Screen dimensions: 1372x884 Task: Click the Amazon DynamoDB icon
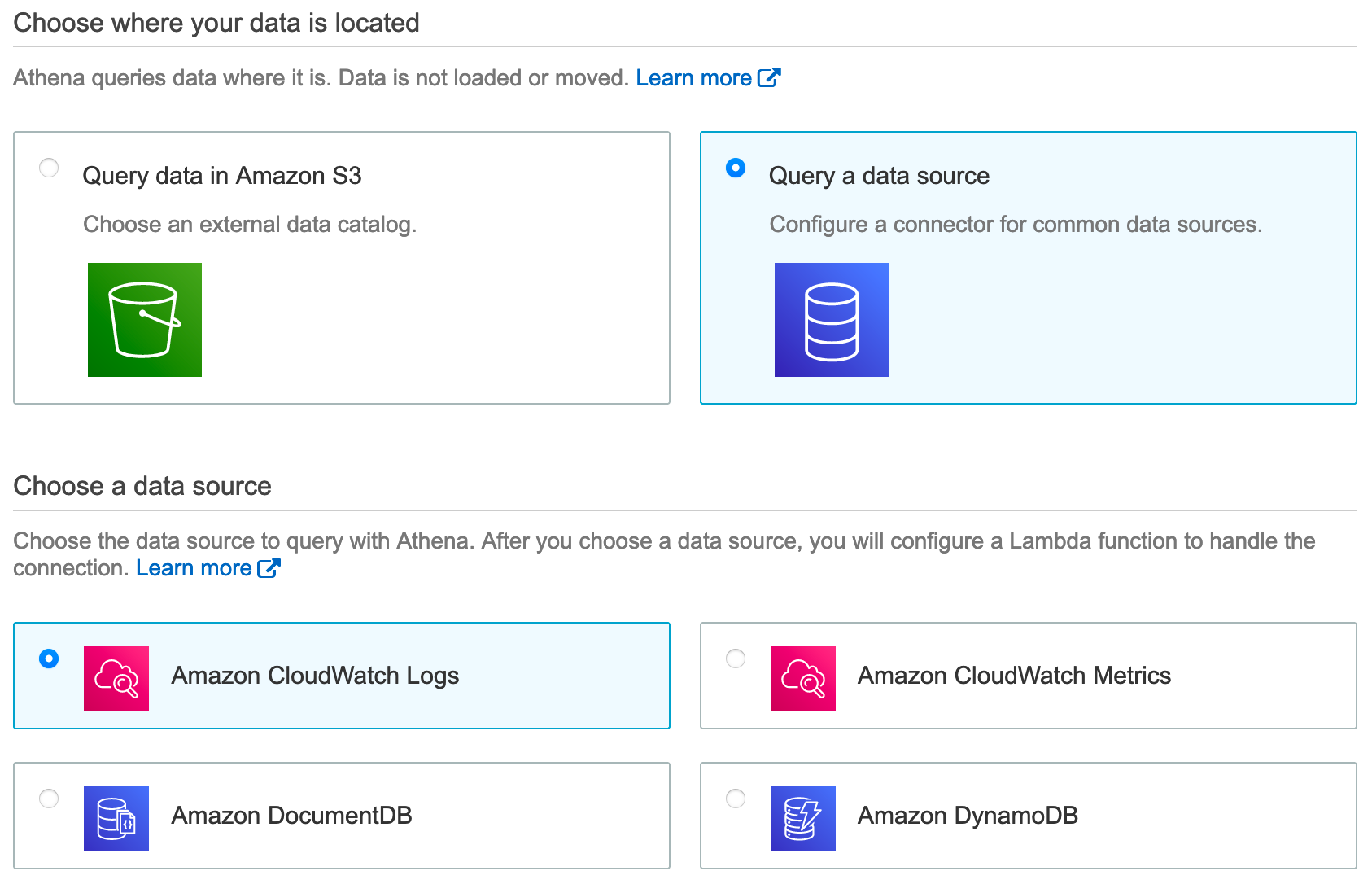[x=803, y=819]
